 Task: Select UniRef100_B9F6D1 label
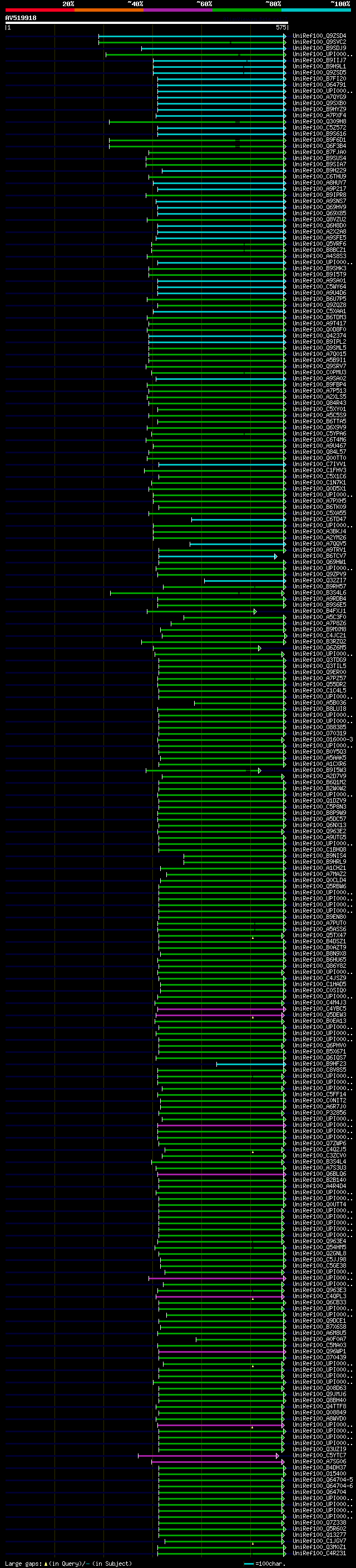tap(319, 140)
